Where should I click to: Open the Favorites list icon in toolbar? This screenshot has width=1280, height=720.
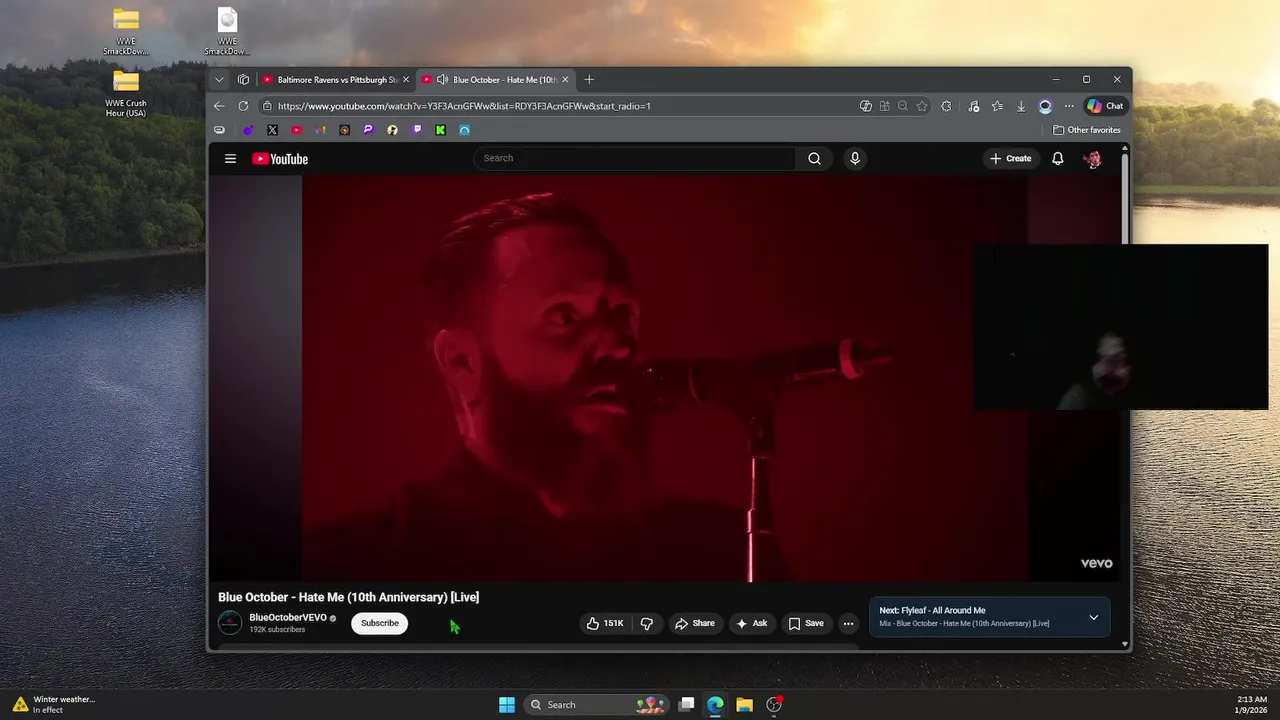[x=997, y=106]
